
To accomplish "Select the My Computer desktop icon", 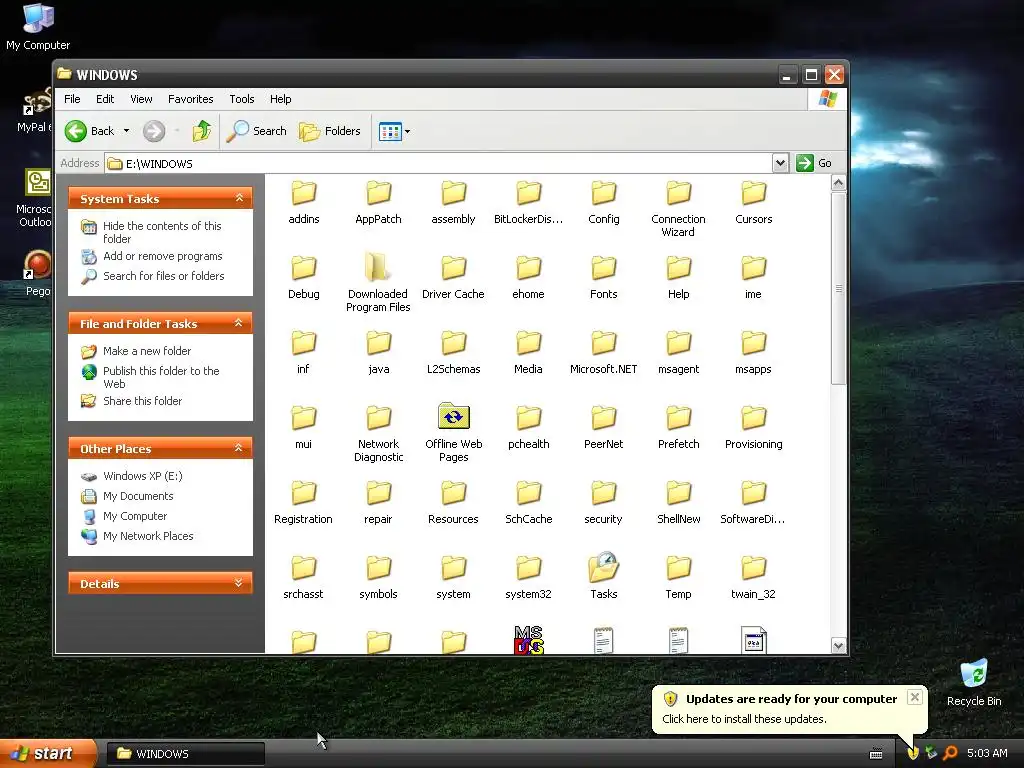I will (x=38, y=27).
